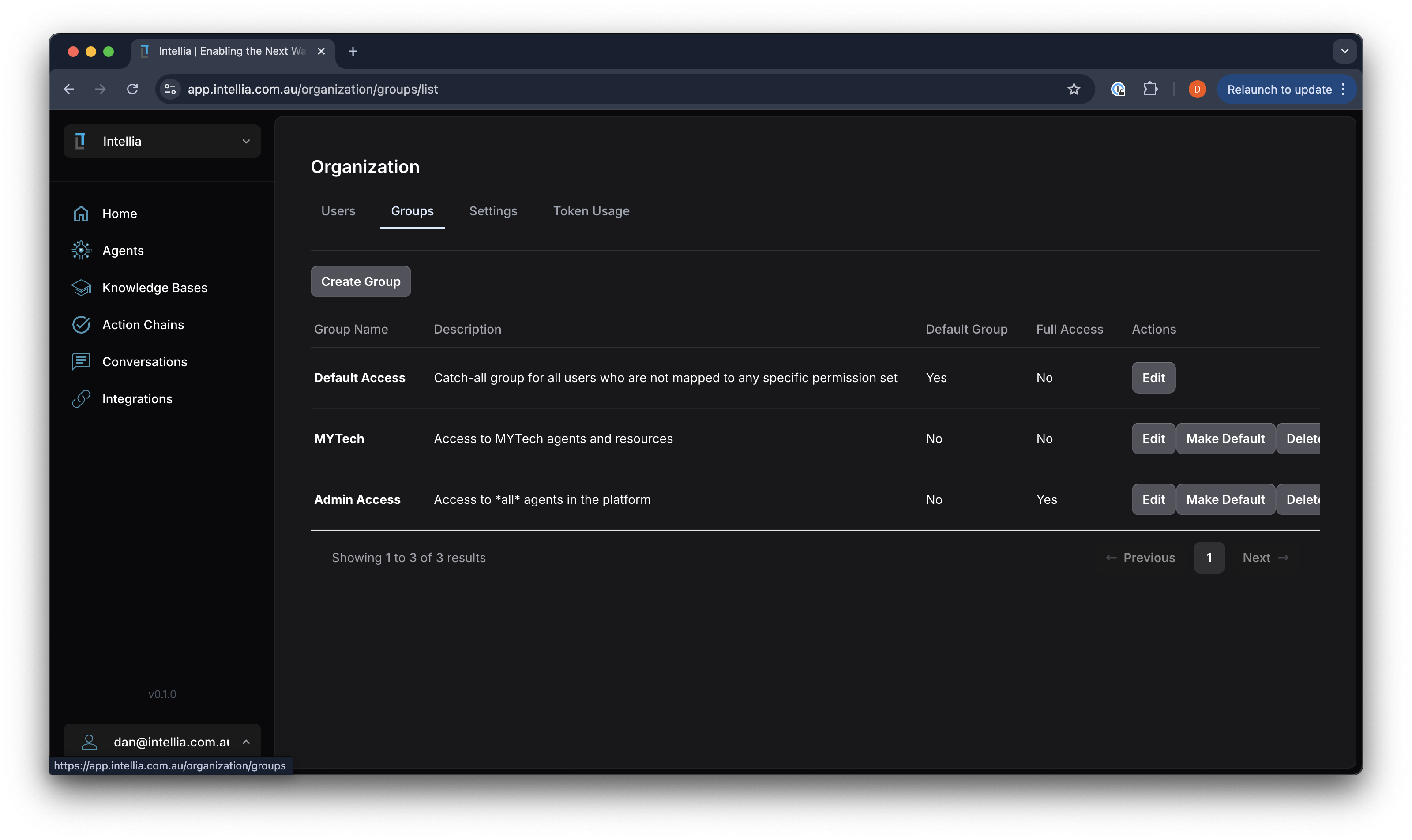Viewport: 1412px width, 840px height.
Task: Click the Create Group button
Action: click(361, 281)
